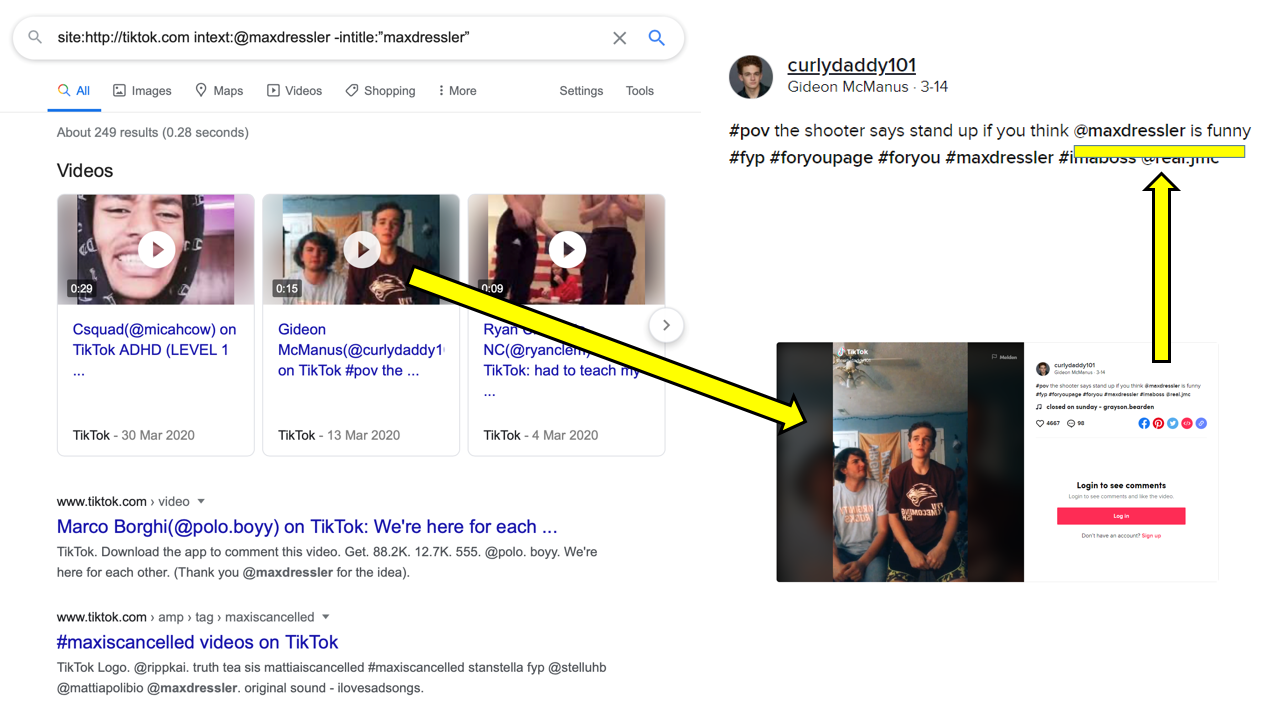Click the #pov hashtag in the large caption
This screenshot has height=716, width=1262.
(750, 131)
